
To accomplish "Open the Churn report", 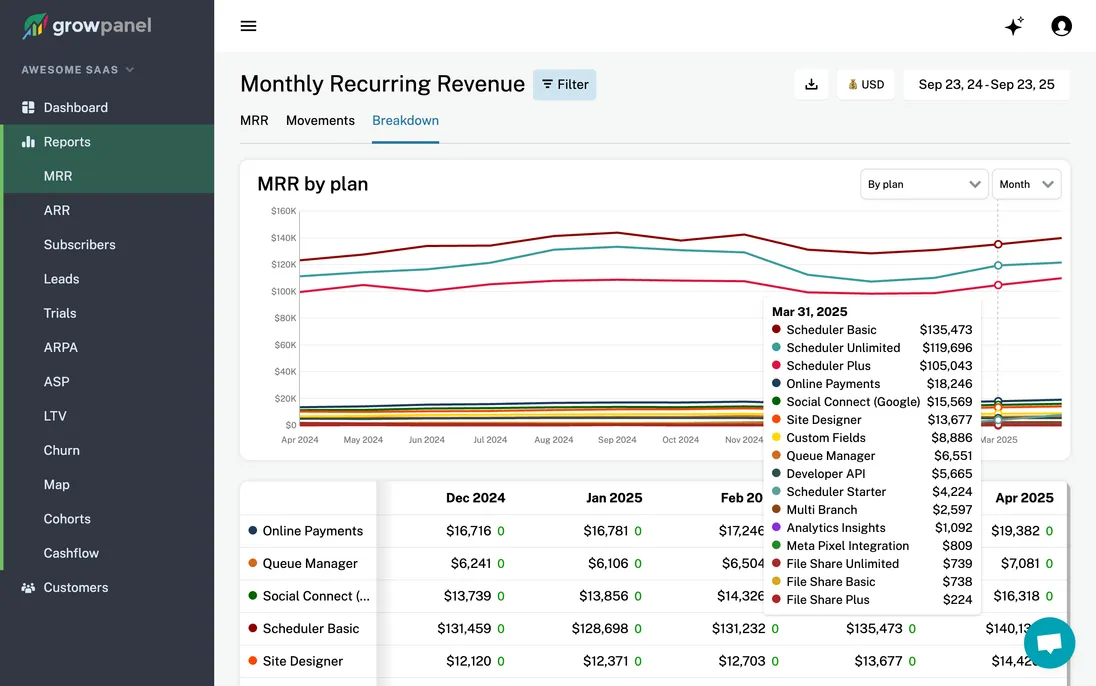I will pos(61,450).
